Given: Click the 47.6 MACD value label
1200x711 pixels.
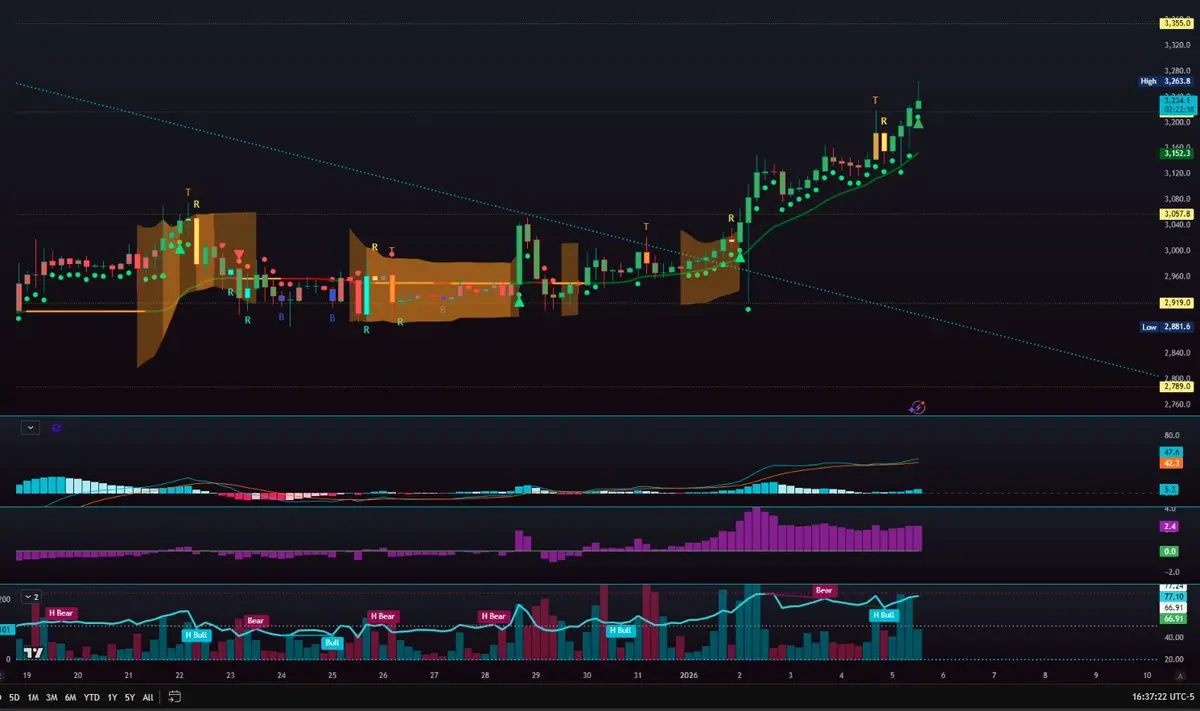Looking at the screenshot, I should tap(1172, 452).
